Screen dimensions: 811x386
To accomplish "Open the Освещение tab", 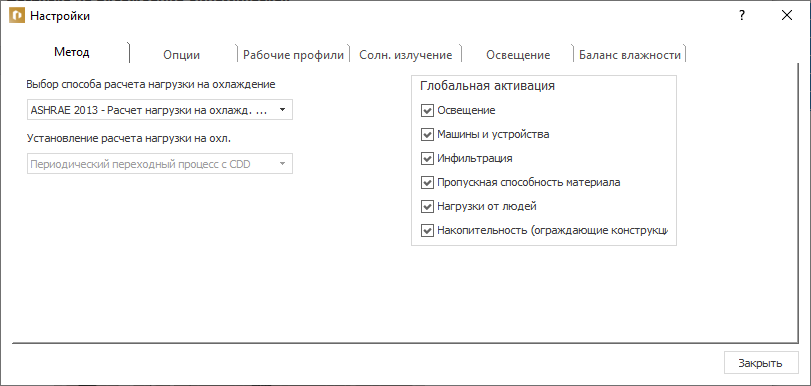I will pyautogui.click(x=518, y=55).
